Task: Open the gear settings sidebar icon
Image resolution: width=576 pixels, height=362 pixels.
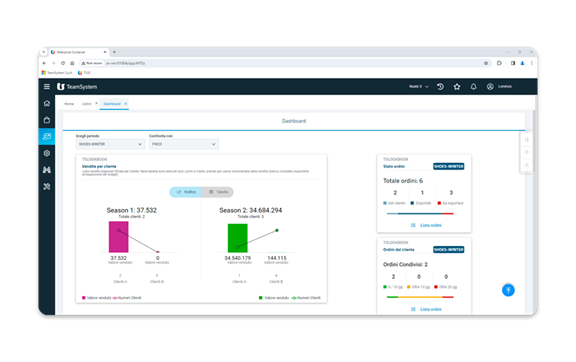Action: (47, 153)
